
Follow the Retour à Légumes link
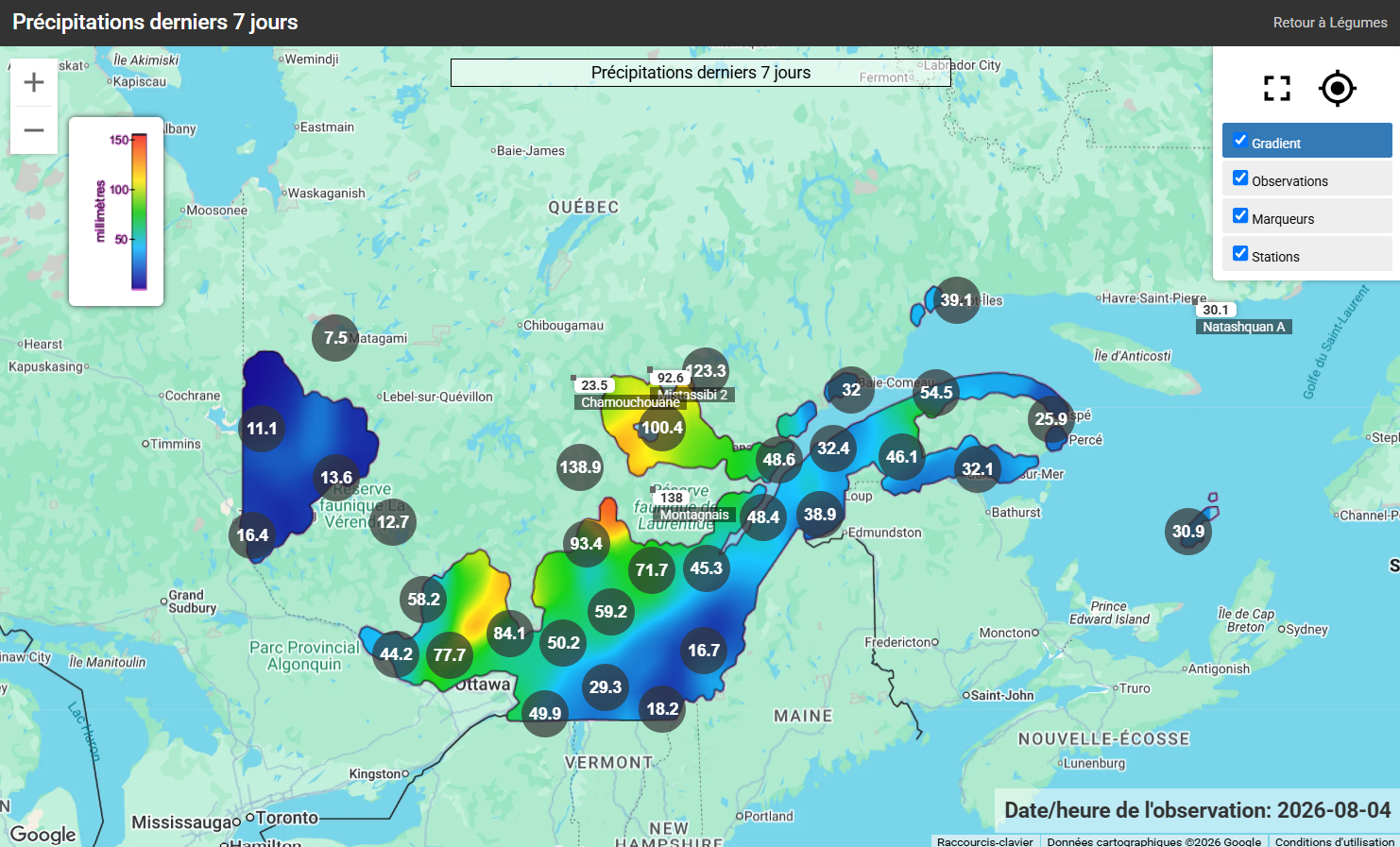(x=1330, y=23)
